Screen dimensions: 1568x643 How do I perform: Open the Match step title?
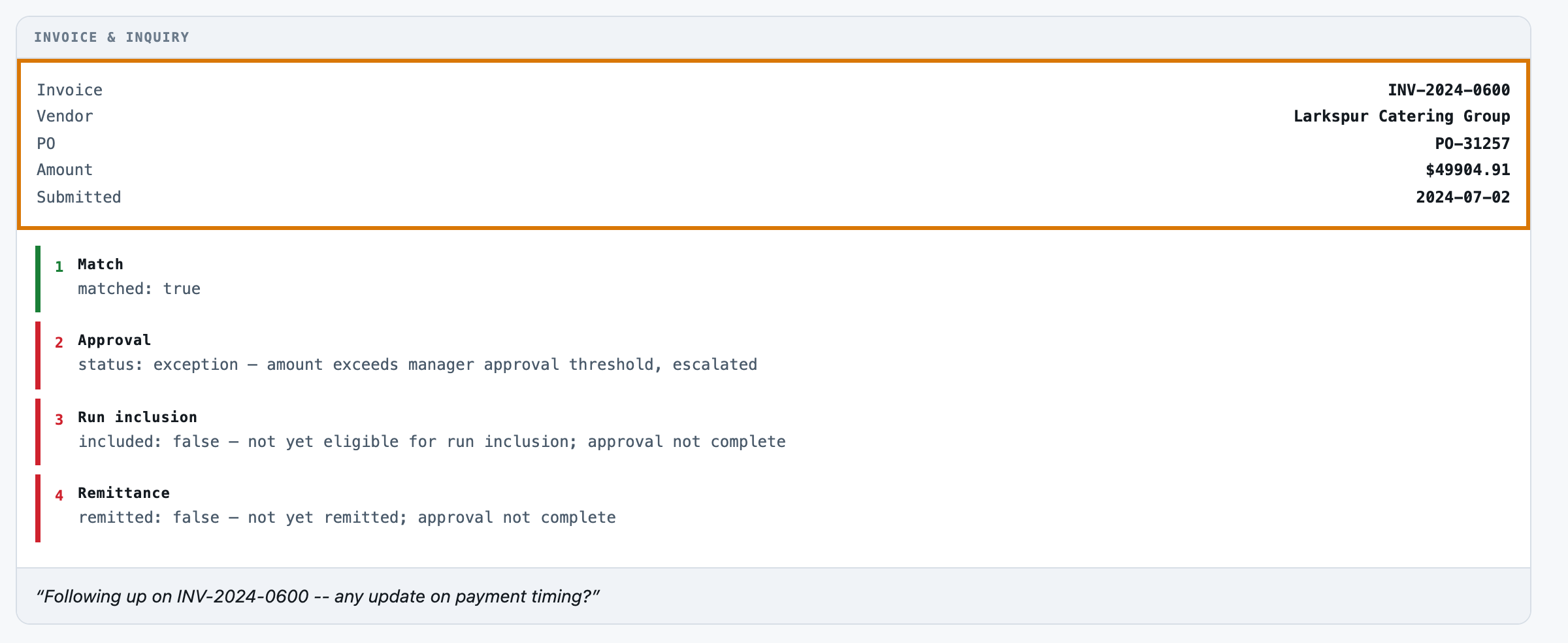pyautogui.click(x=101, y=264)
